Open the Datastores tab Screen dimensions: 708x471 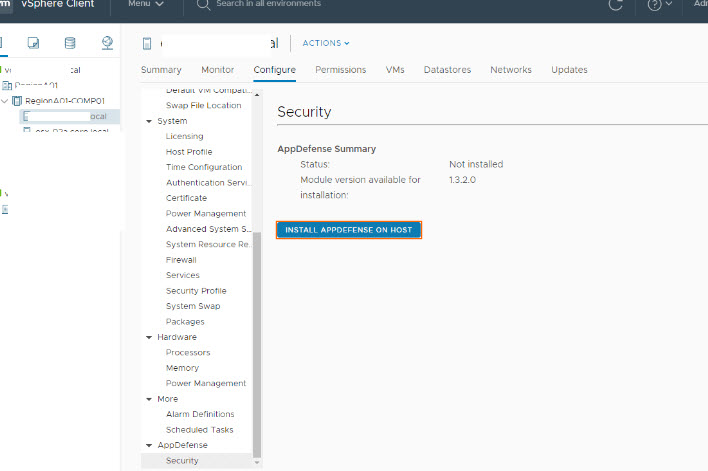tap(446, 70)
